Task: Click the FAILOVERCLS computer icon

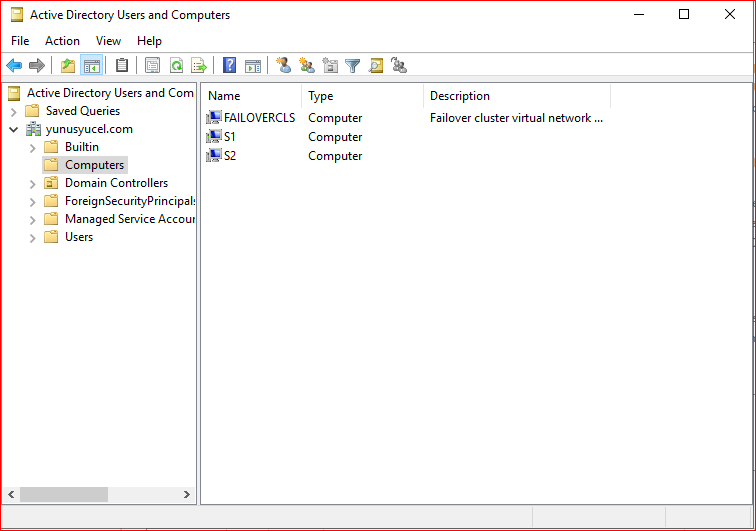Action: (214, 118)
